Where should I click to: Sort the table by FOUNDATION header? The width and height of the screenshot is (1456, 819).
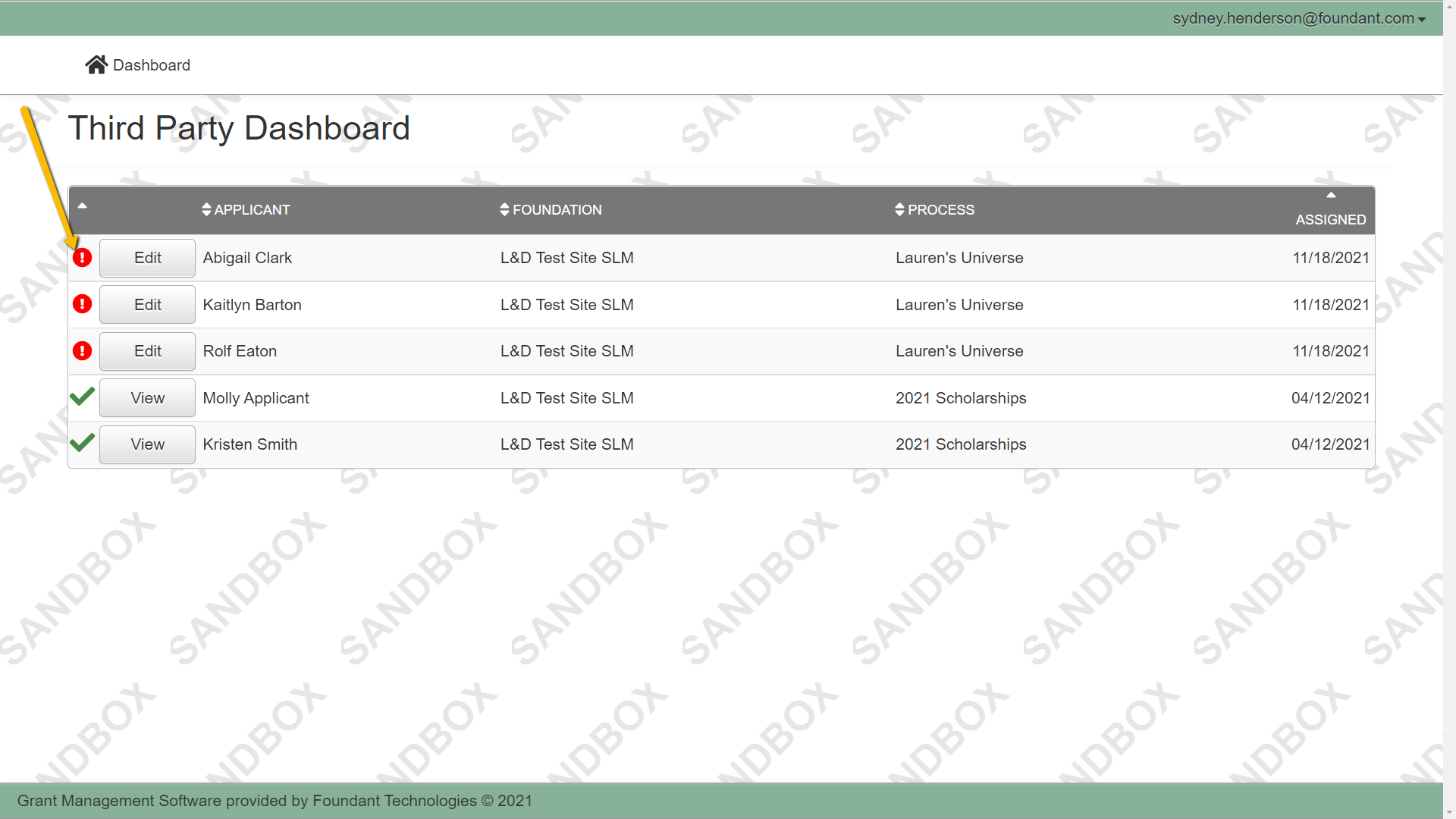(557, 210)
